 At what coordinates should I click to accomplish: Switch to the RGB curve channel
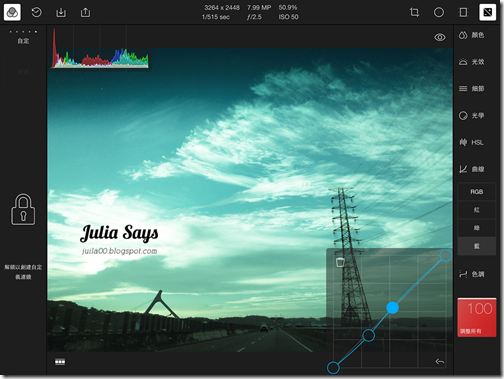(477, 192)
